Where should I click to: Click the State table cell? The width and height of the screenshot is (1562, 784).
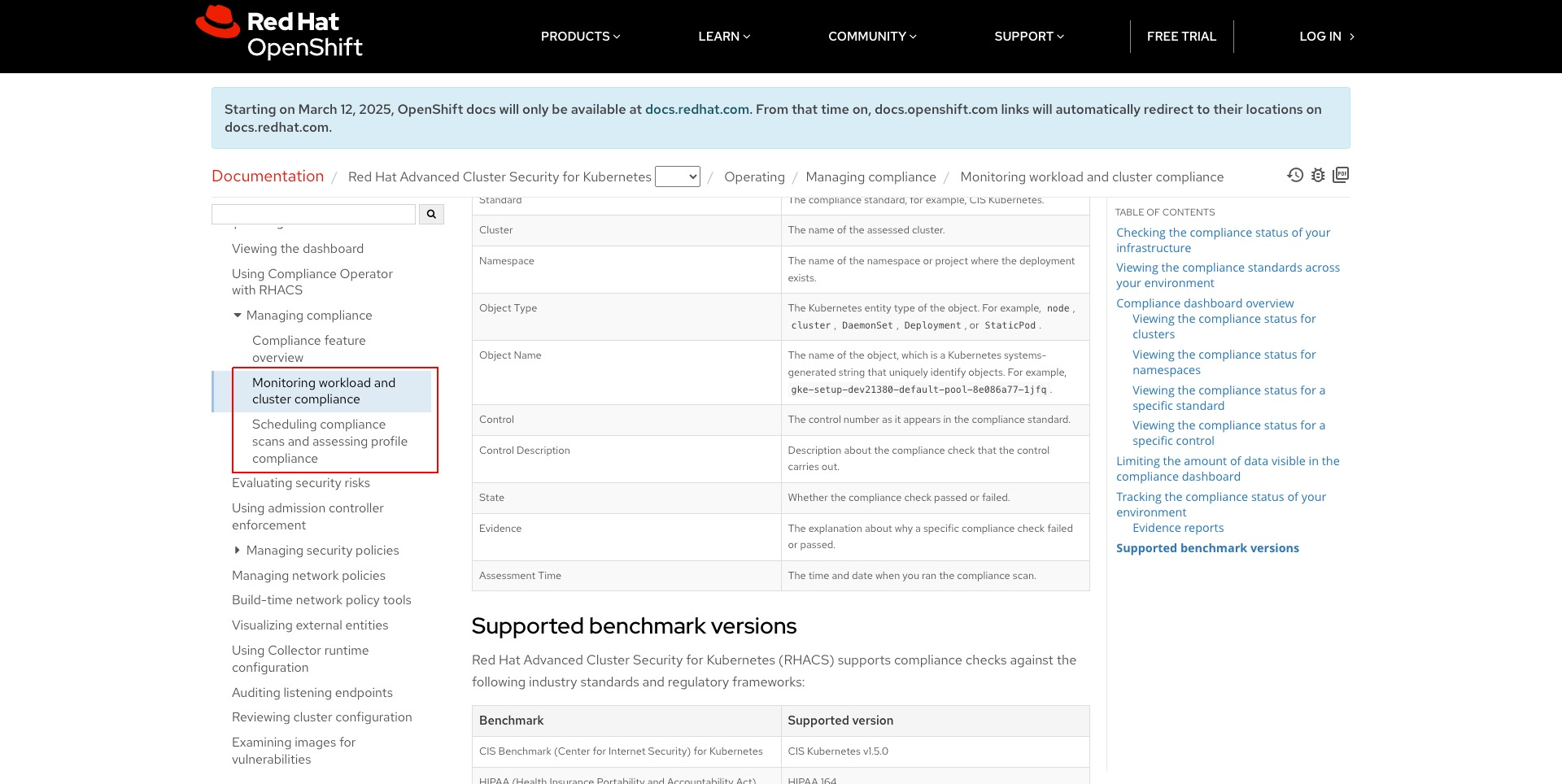(x=626, y=498)
